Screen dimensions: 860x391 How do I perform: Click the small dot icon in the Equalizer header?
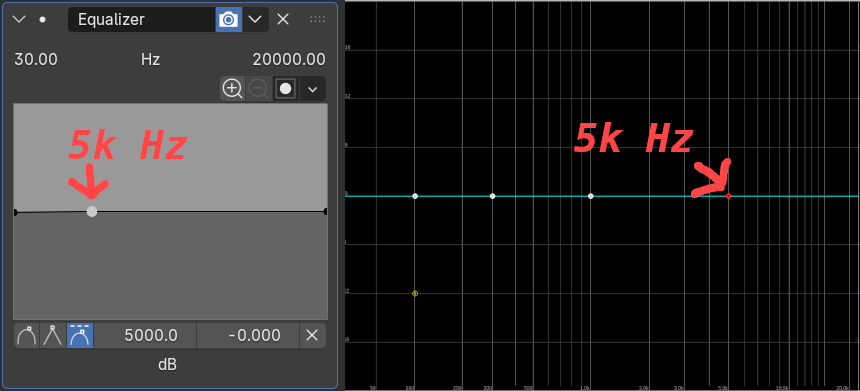pos(42,20)
